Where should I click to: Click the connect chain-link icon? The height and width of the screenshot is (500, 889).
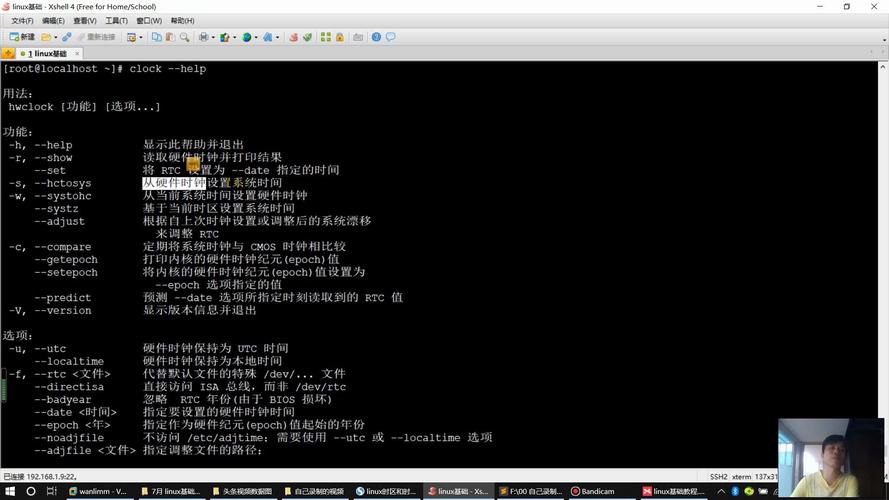click(67, 37)
